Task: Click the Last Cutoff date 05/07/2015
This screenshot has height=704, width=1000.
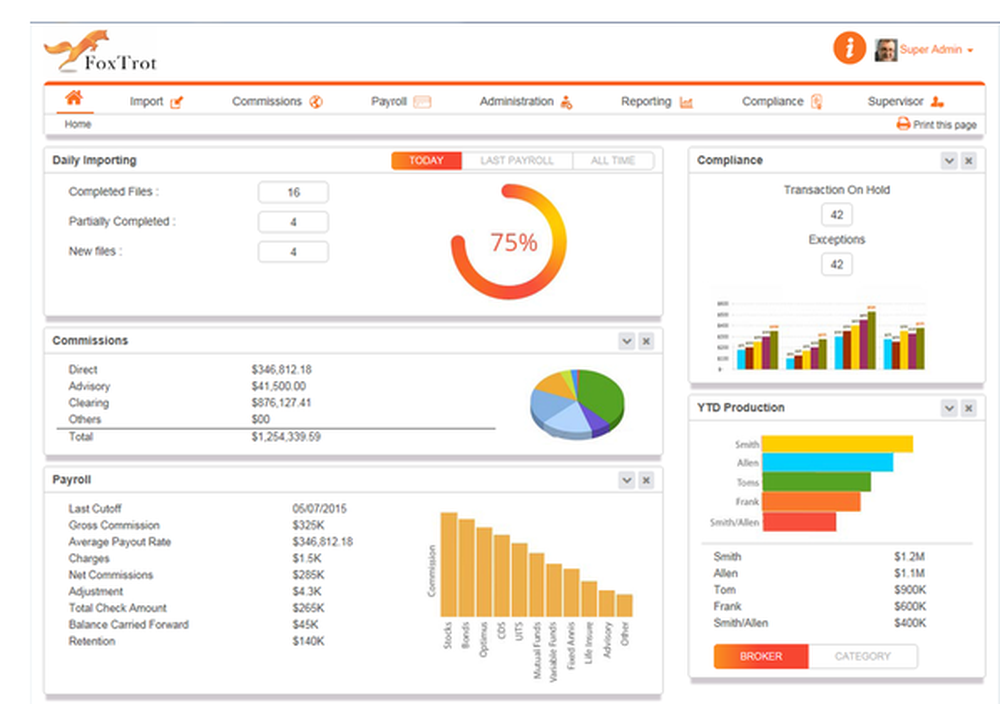Action: click(x=320, y=509)
